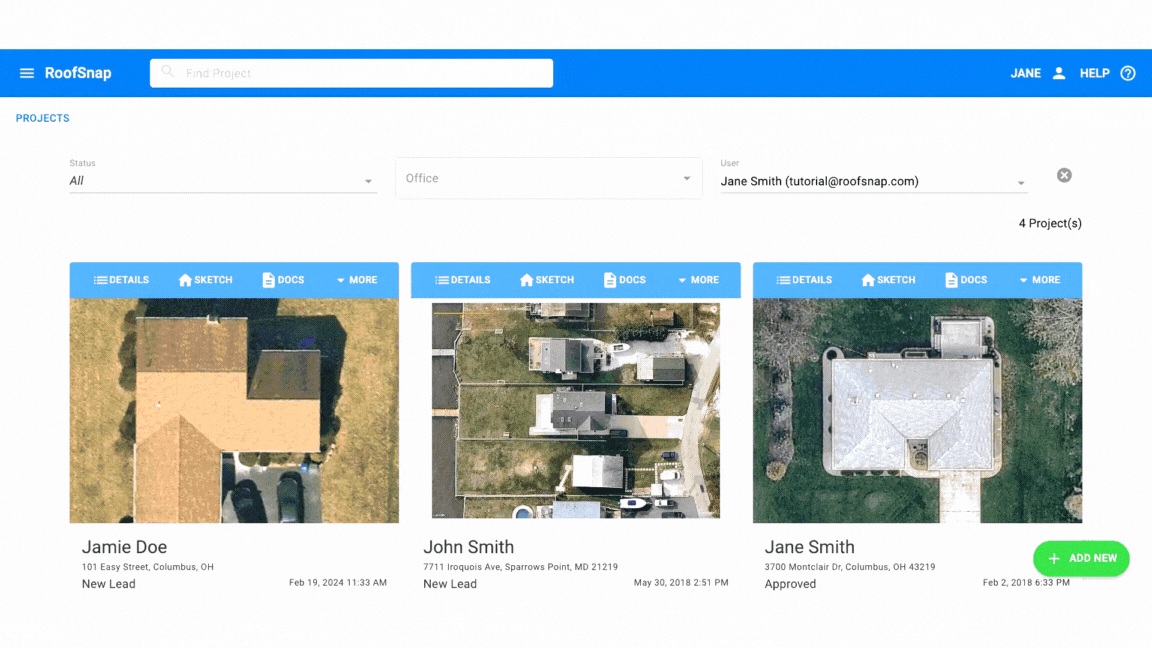Screen dimensions: 1152x648
Task: Click the May 30, 2018 2:51 PM date
Action: 681,583
